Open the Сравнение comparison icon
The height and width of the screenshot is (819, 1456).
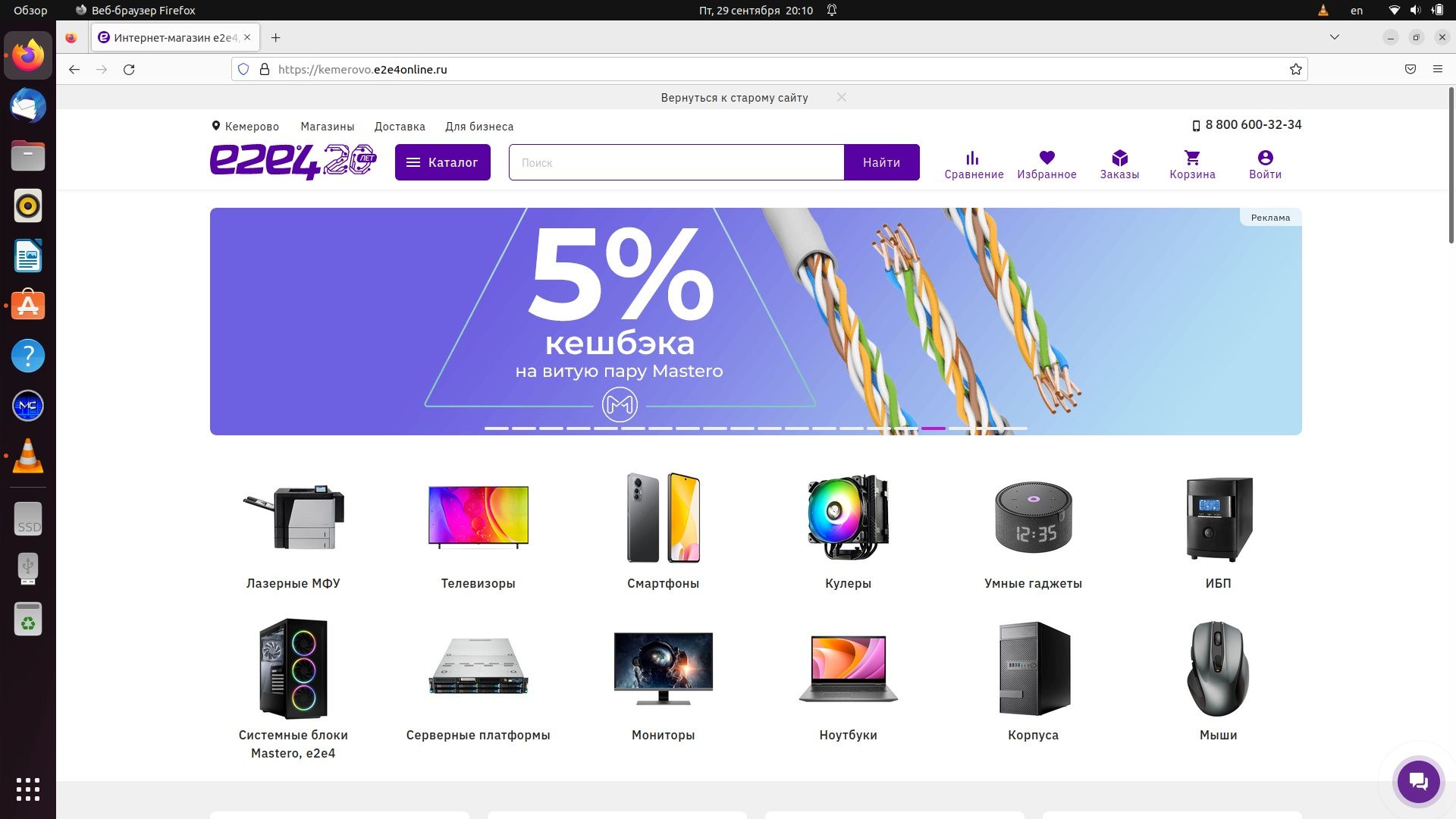tap(974, 165)
